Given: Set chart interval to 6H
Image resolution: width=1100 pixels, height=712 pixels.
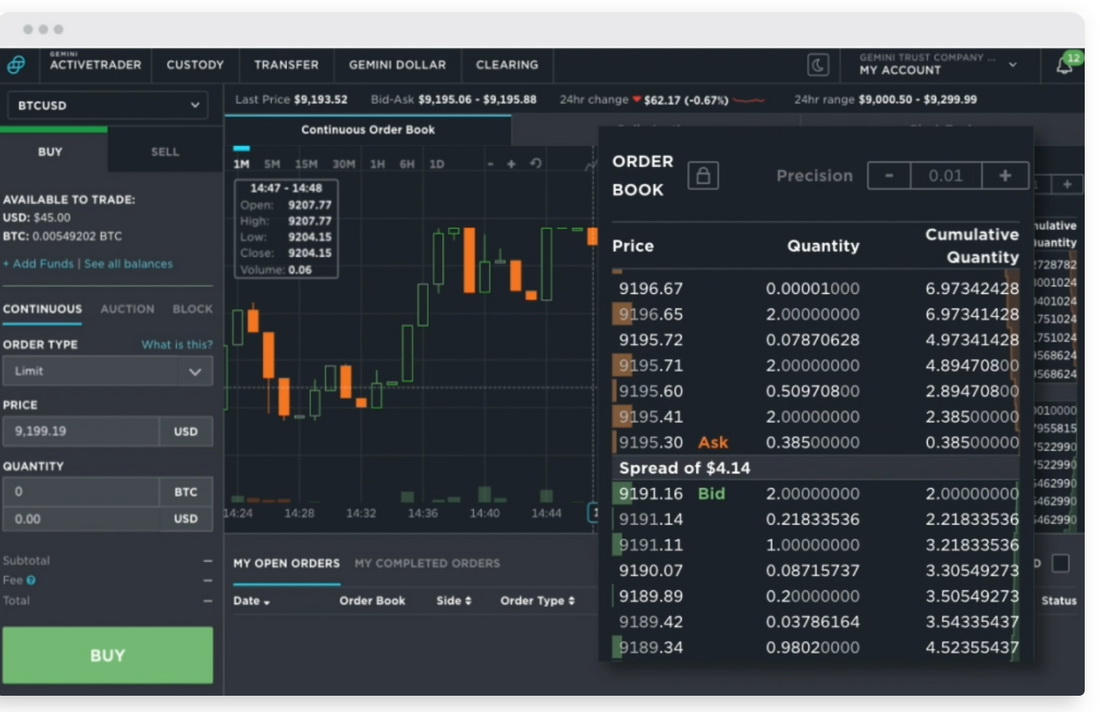Looking at the screenshot, I should click(x=407, y=164).
